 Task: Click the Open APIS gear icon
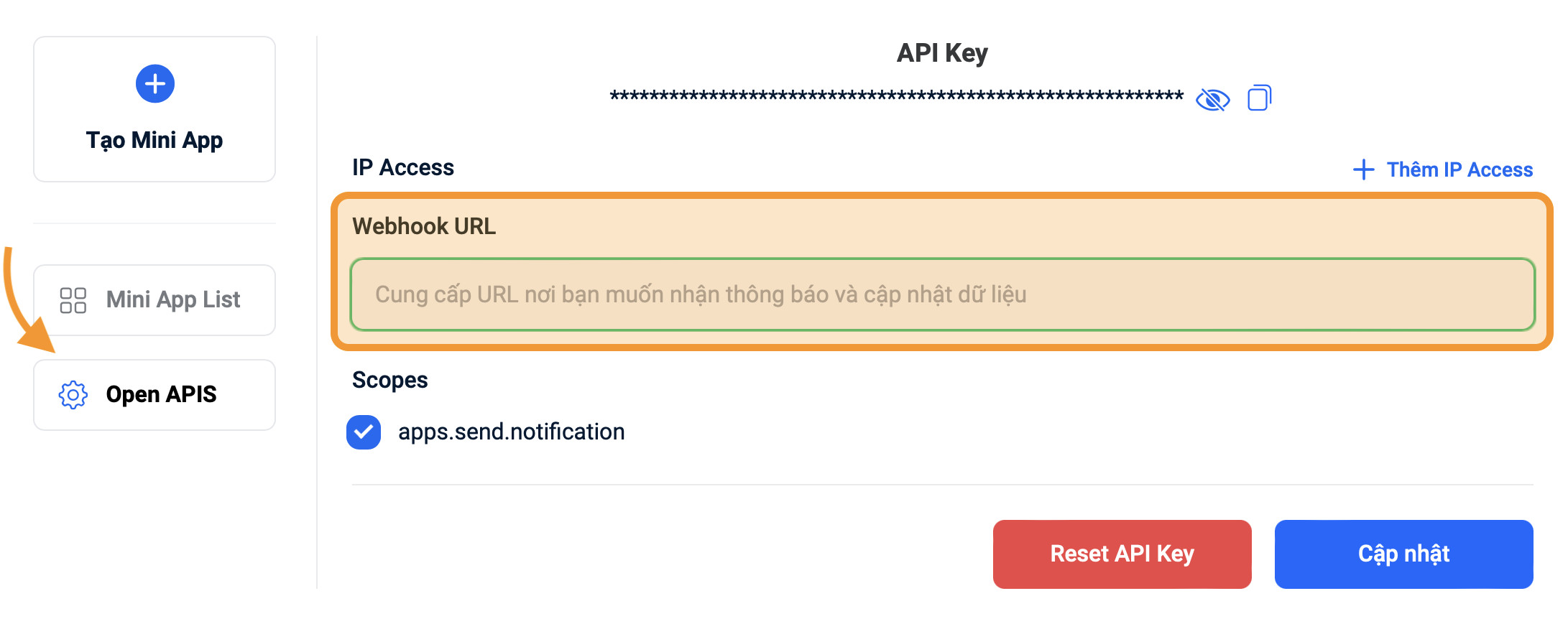(x=73, y=395)
